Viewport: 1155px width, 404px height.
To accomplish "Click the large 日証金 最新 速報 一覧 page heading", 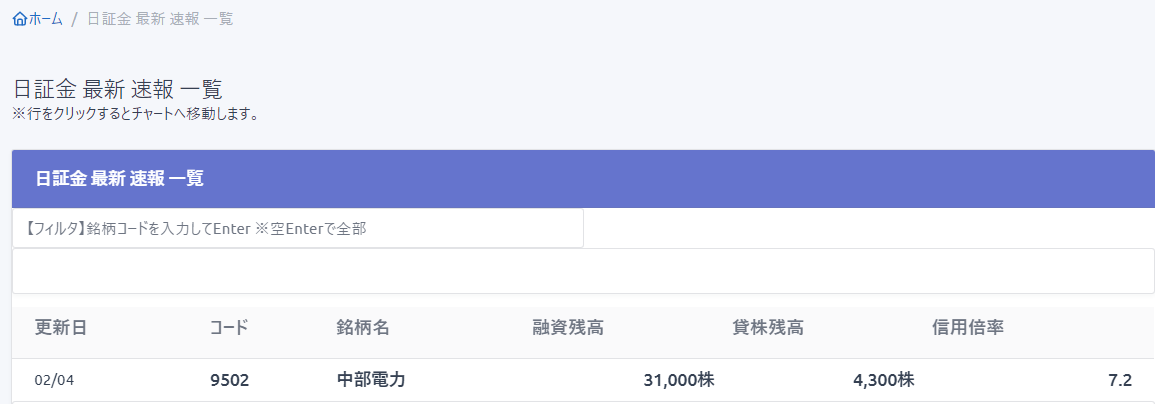I will click(117, 88).
